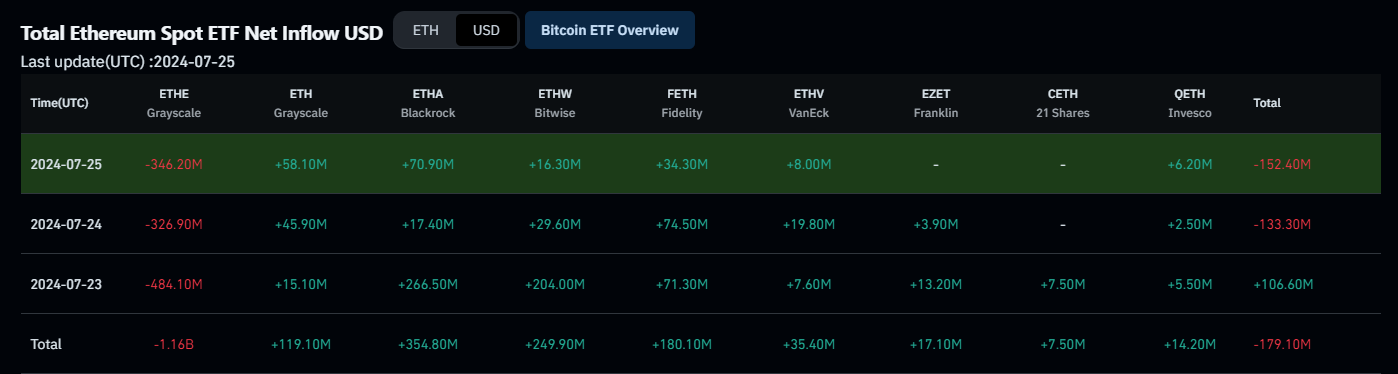
Task: Click the CETH 21 Shares column header
Action: [1063, 103]
